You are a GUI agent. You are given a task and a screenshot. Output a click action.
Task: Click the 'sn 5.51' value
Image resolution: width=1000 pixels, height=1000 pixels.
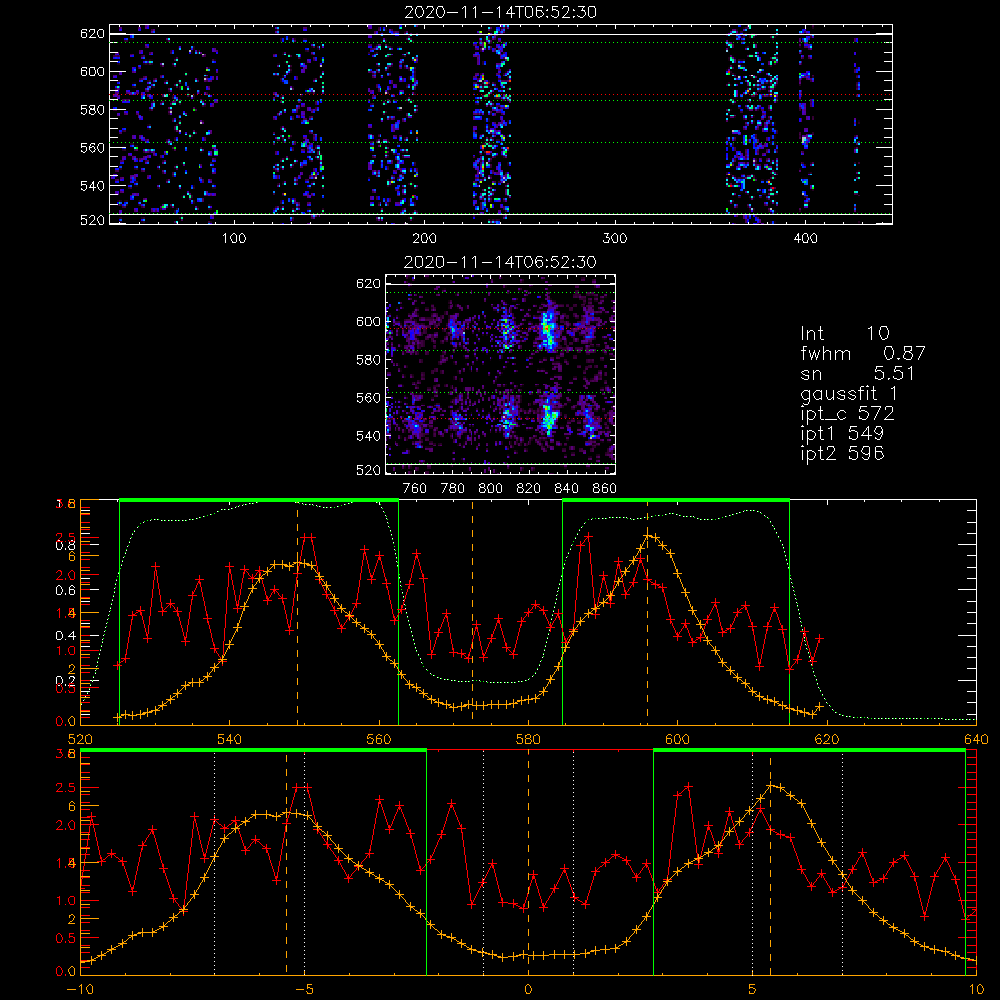[857, 373]
